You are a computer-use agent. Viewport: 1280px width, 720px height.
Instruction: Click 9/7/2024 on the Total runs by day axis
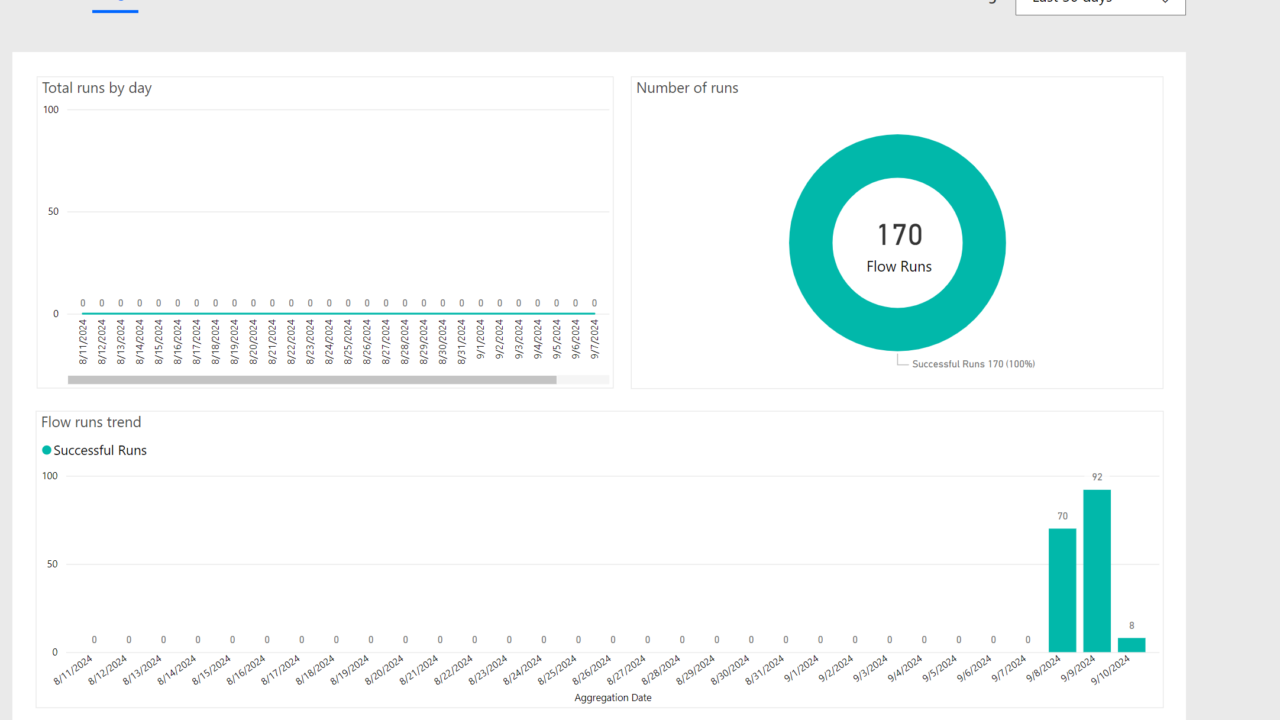coord(594,340)
